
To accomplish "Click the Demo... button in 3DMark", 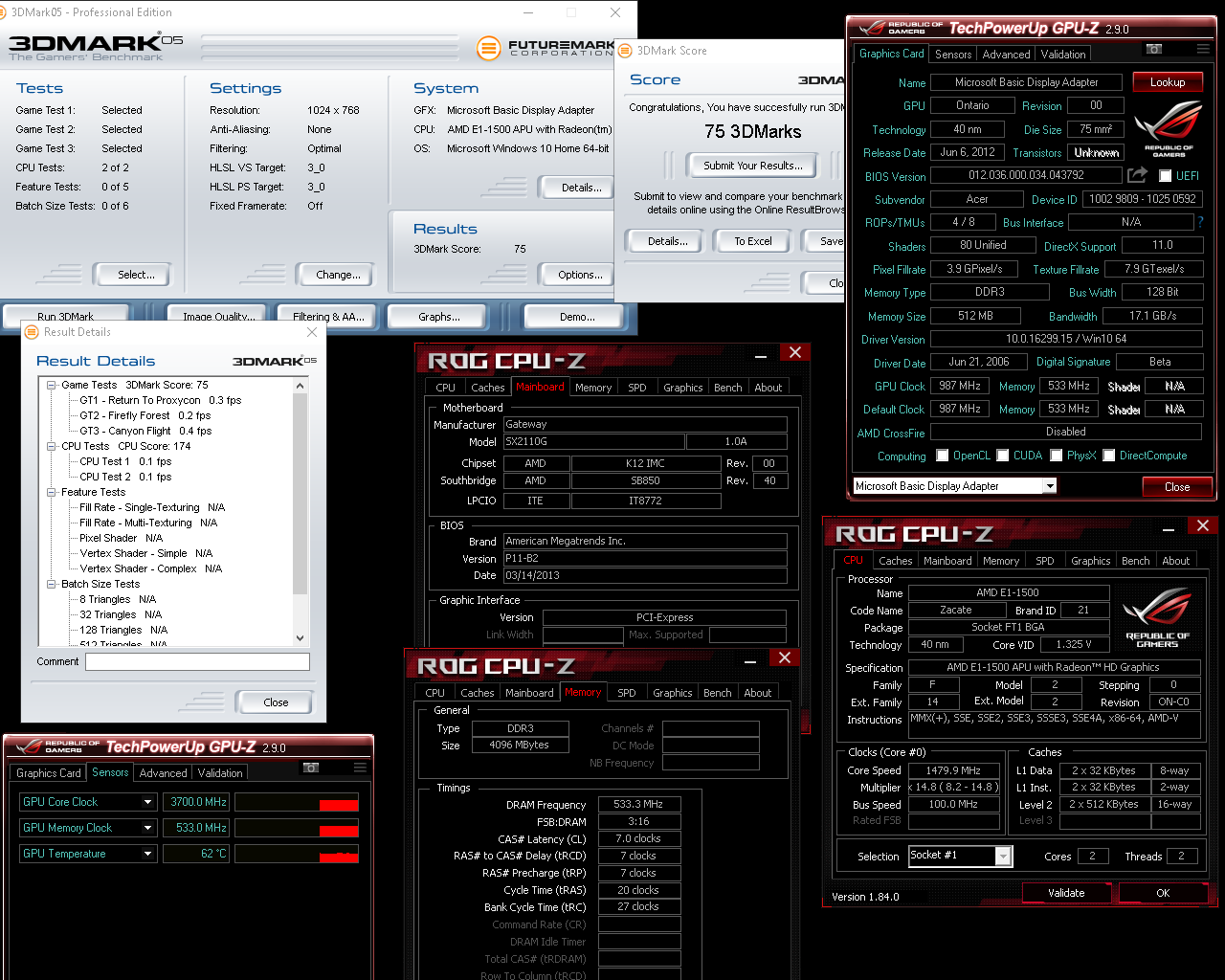I will 577,316.
